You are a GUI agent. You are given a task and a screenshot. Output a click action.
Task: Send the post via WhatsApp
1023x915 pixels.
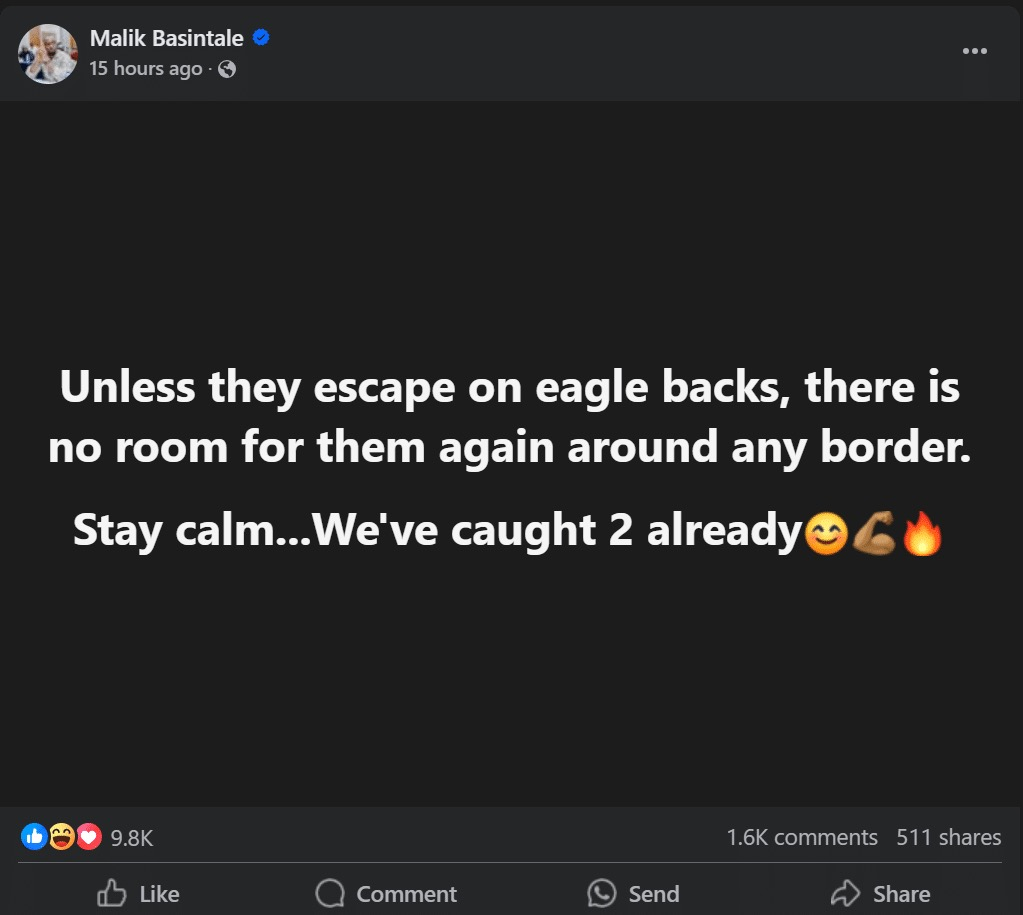(633, 893)
